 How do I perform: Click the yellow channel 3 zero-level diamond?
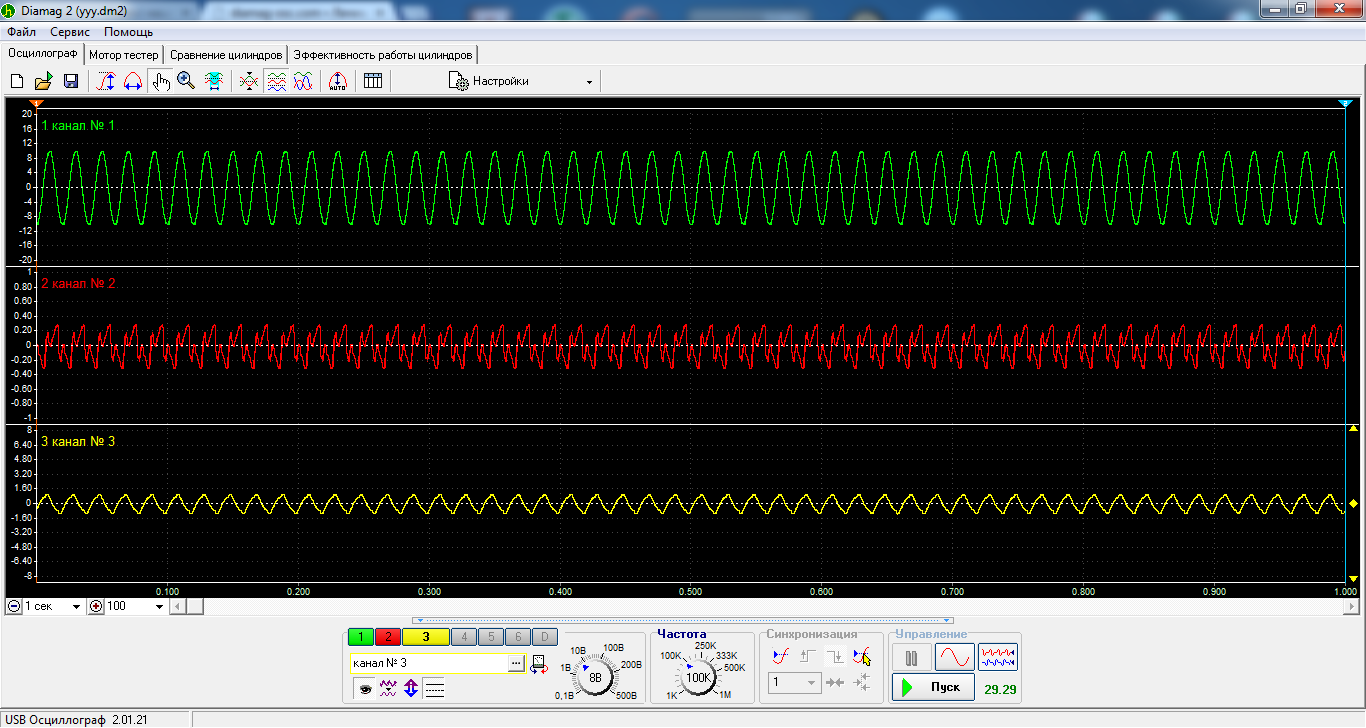point(1353,503)
